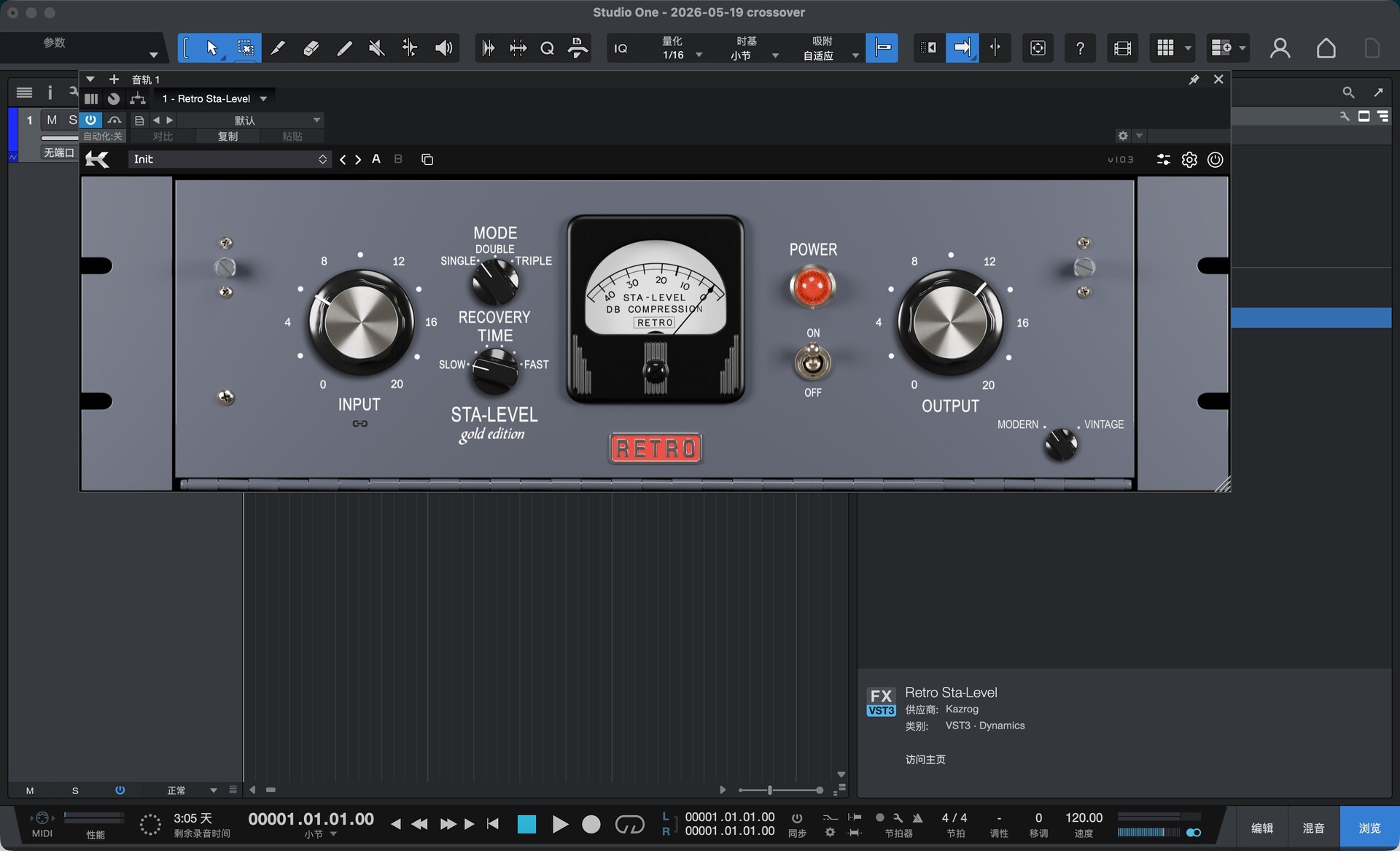Select state A for comparison

pyautogui.click(x=376, y=159)
